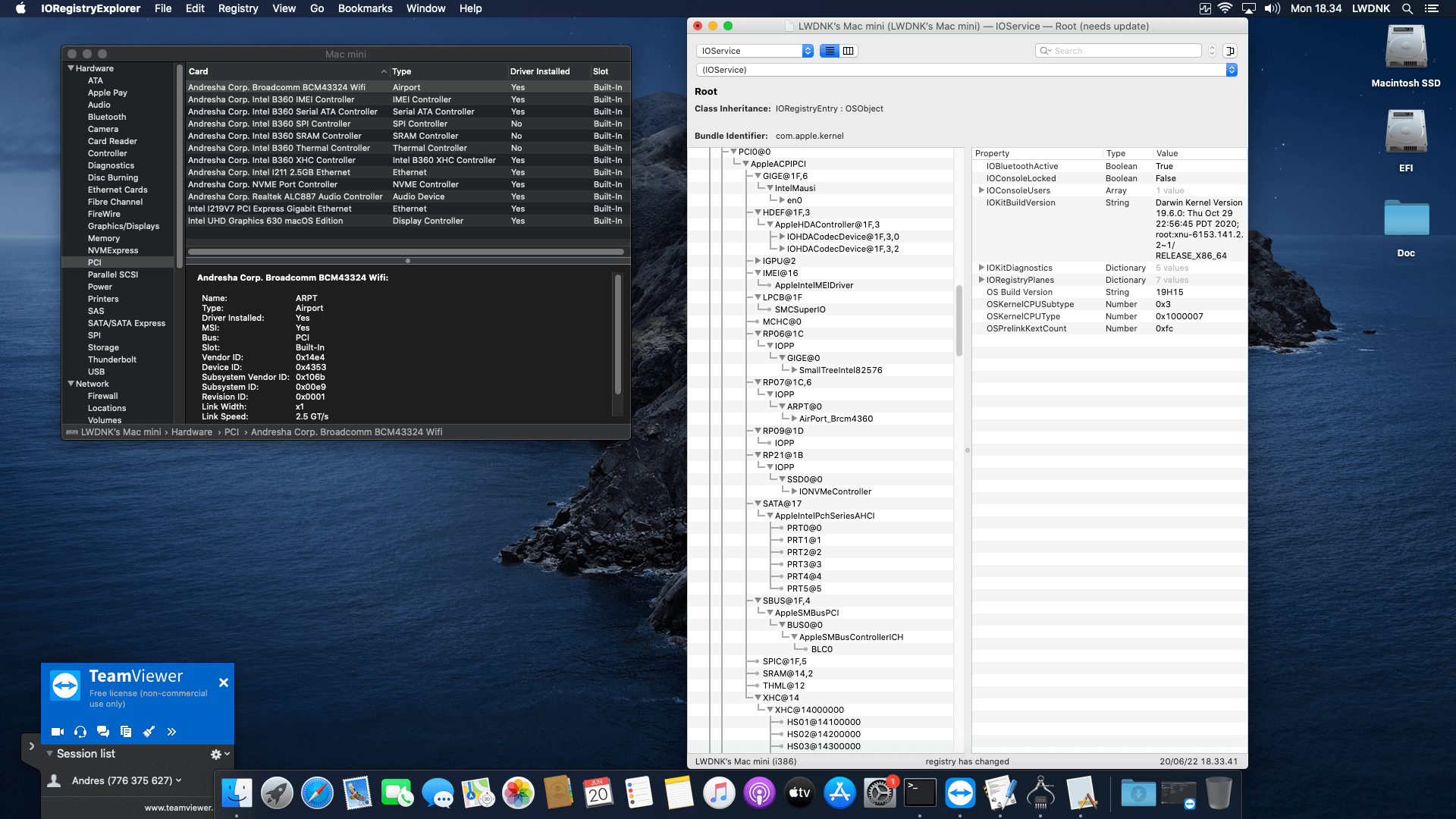This screenshot has height=819, width=1456.
Task: Open TeamViewer chat bubbles icon
Action: point(103,732)
